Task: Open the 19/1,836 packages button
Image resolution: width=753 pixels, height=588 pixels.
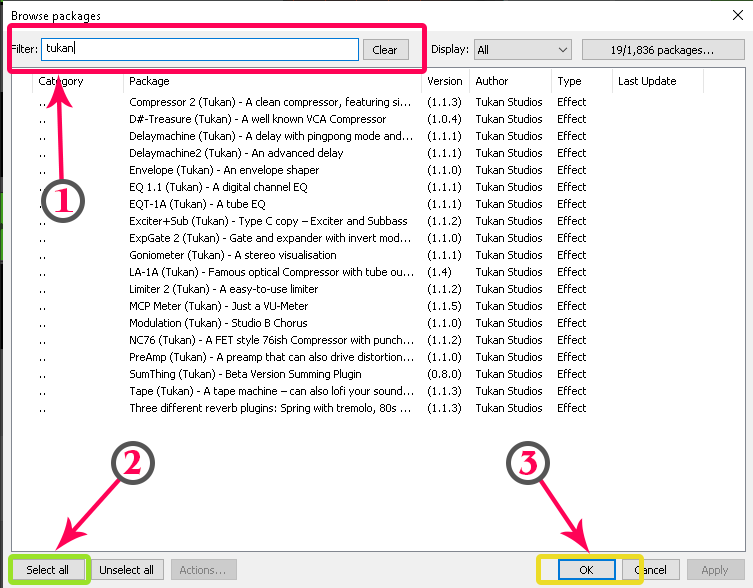Action: pos(663,50)
